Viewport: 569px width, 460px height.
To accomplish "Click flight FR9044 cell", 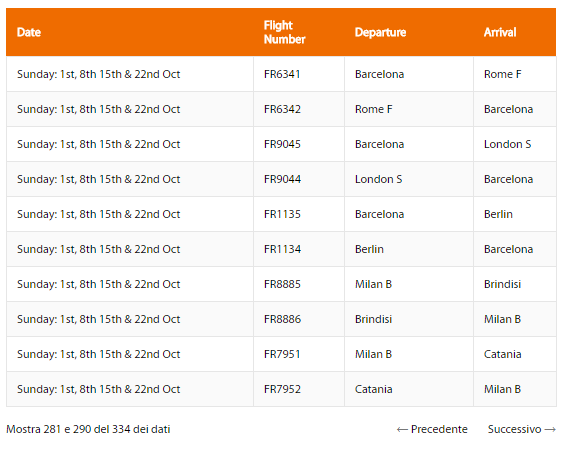I will click(x=282, y=179).
